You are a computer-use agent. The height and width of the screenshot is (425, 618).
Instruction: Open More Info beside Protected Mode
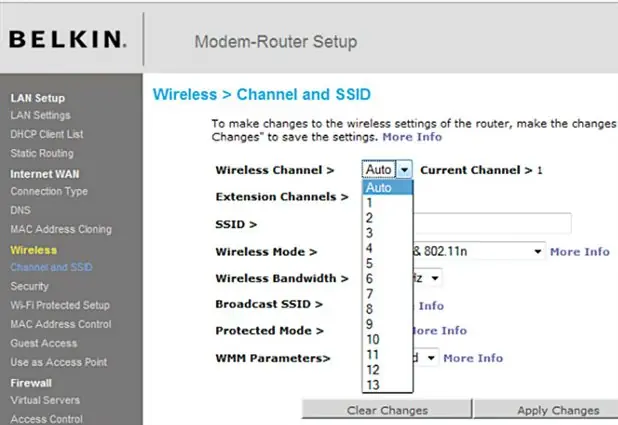440,330
